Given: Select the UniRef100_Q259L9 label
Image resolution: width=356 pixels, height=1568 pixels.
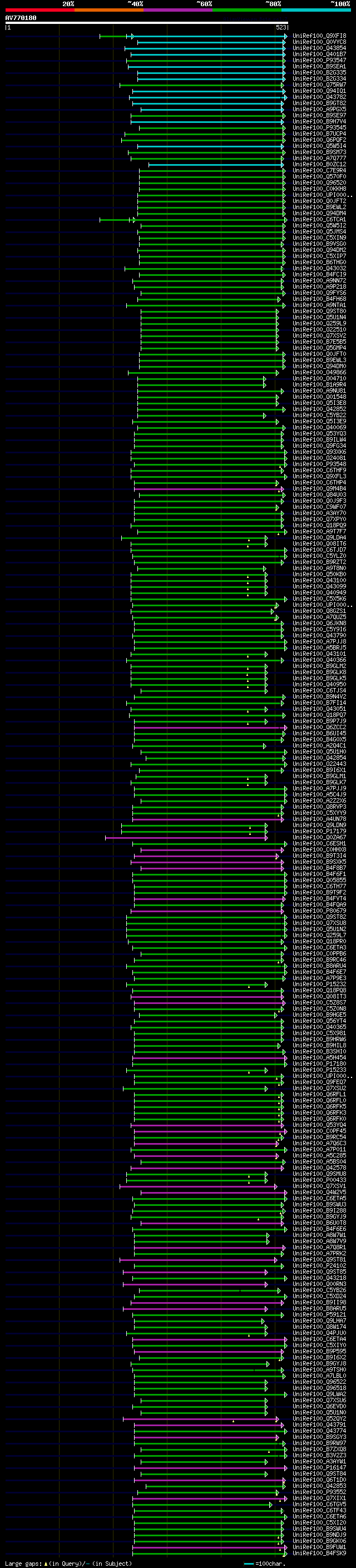Looking at the screenshot, I should 319,323.
